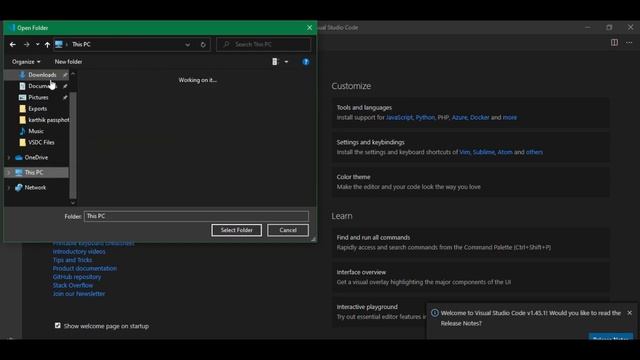This screenshot has height=360, width=640.
Task: Split the VS Code editor right
Action: [614, 42]
